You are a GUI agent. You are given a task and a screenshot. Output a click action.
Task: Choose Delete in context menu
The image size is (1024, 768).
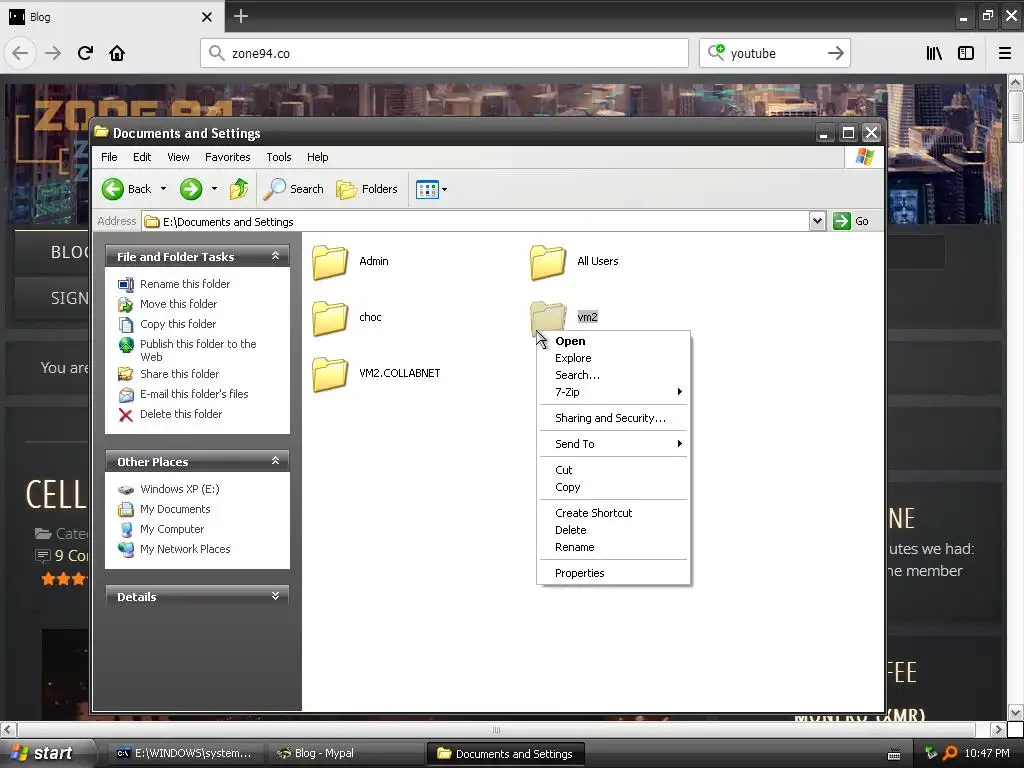coord(613,530)
